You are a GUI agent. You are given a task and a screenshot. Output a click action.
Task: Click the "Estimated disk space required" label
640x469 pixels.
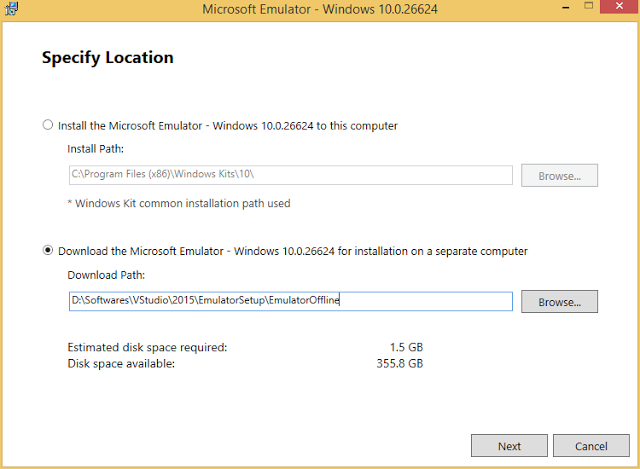[x=147, y=347]
